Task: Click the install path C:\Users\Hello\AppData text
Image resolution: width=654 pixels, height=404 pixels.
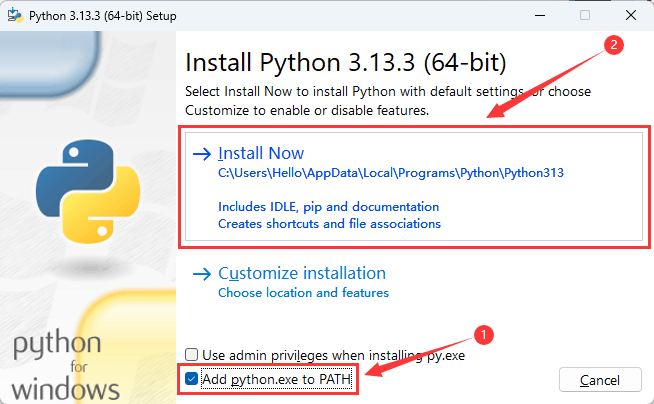Action: [x=391, y=173]
